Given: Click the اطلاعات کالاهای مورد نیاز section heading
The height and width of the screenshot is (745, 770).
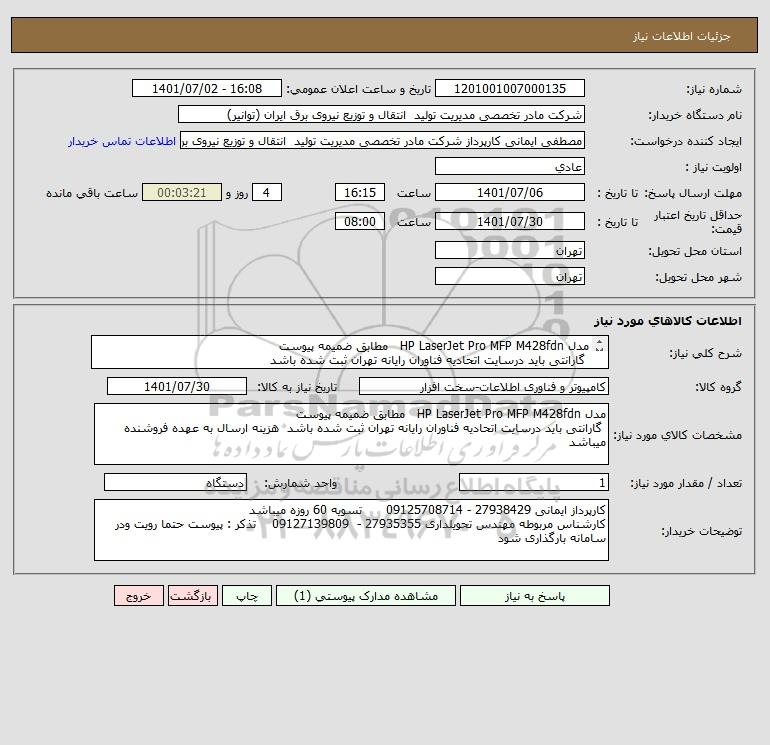Looking at the screenshot, I should (667, 321).
